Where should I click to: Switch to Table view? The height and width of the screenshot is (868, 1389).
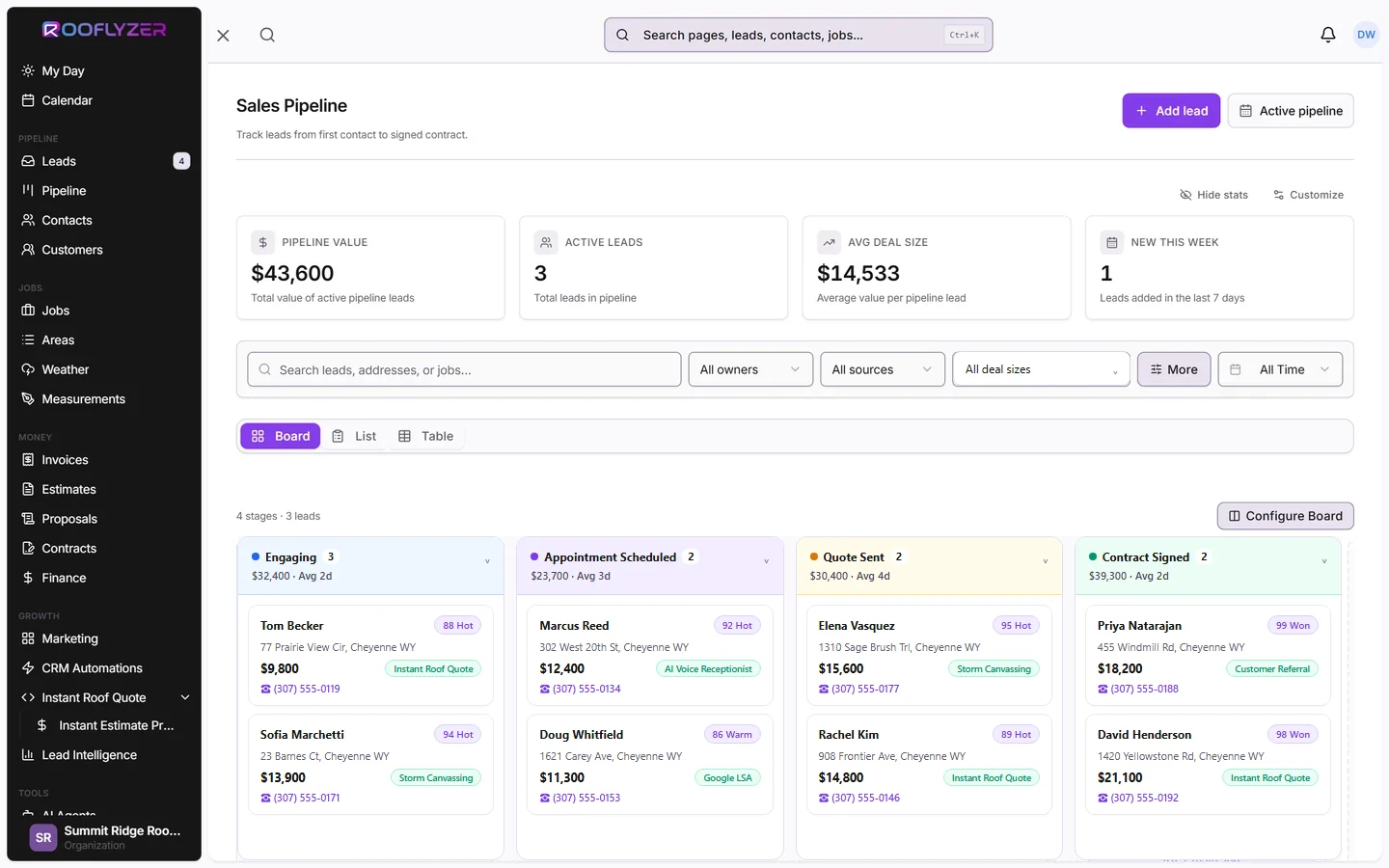point(426,436)
